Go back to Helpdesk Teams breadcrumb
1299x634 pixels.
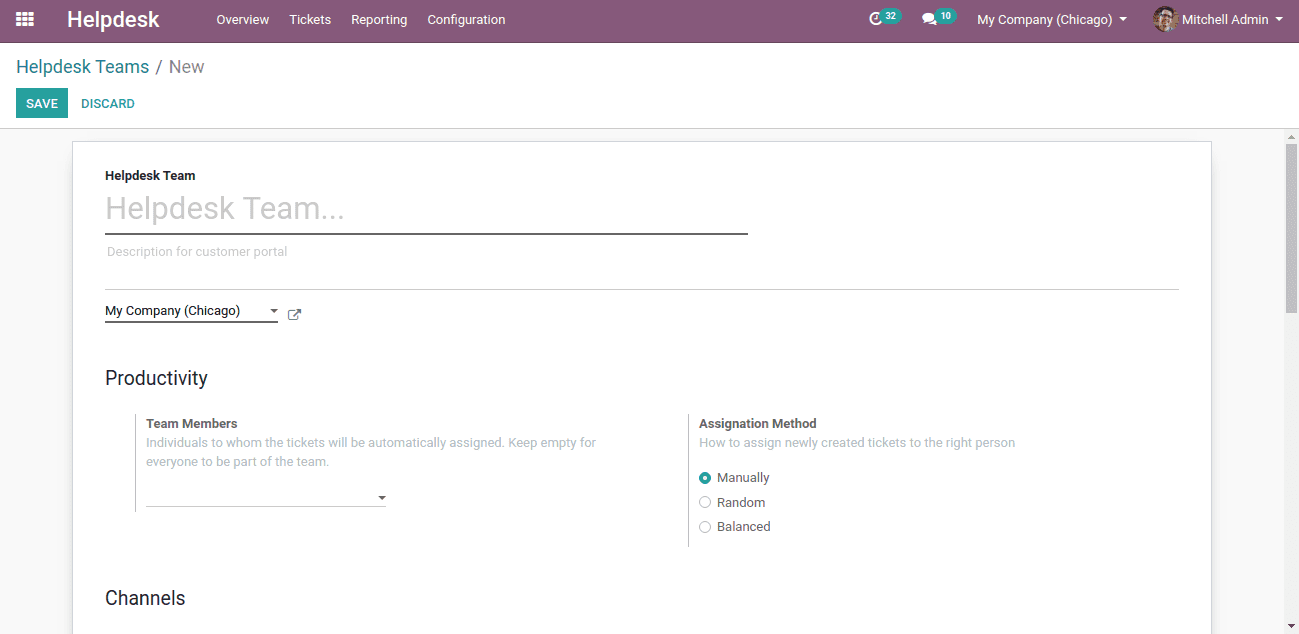(82, 67)
